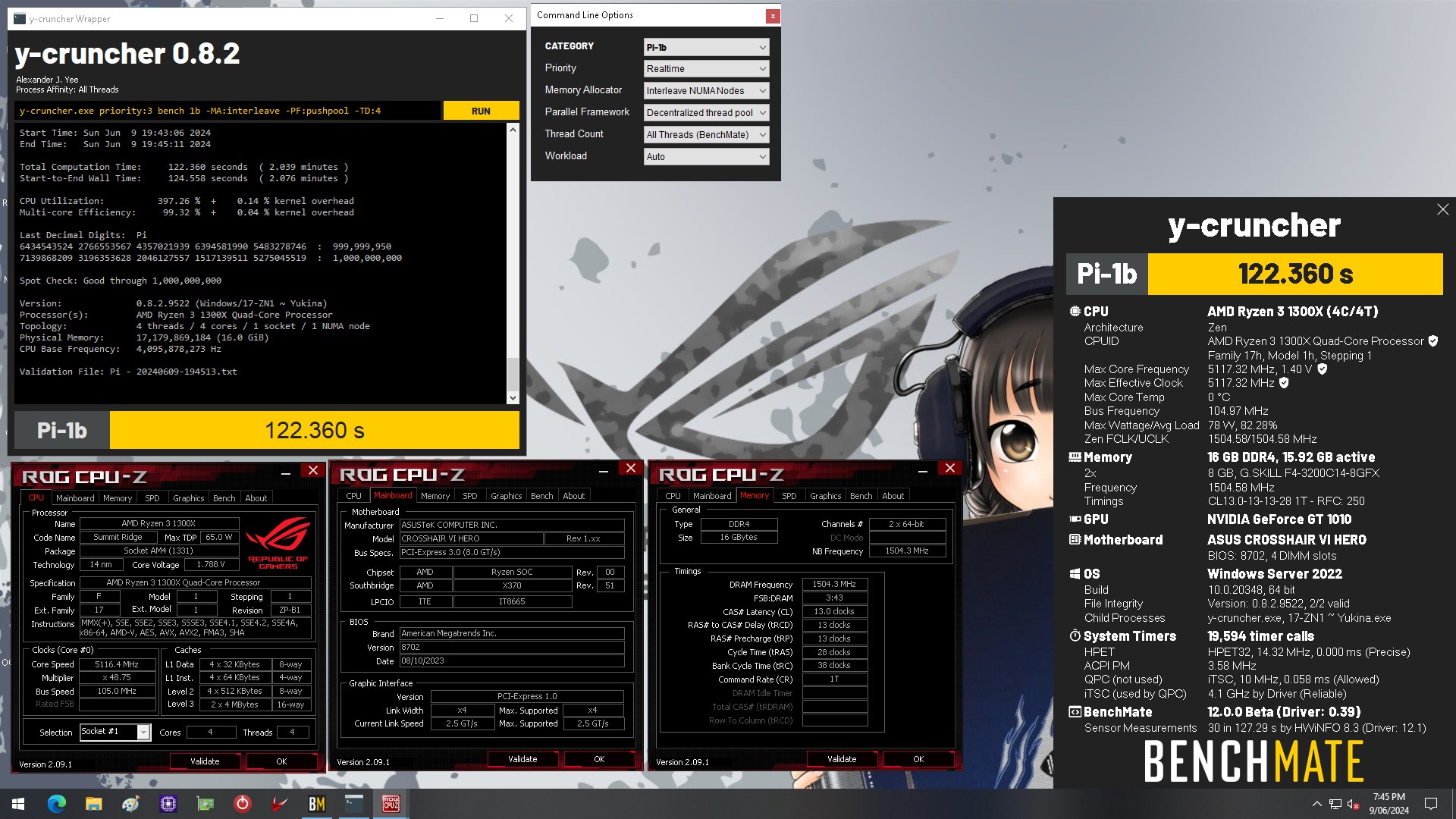Click OK in the CPU tab CPU-Z window

[x=281, y=761]
